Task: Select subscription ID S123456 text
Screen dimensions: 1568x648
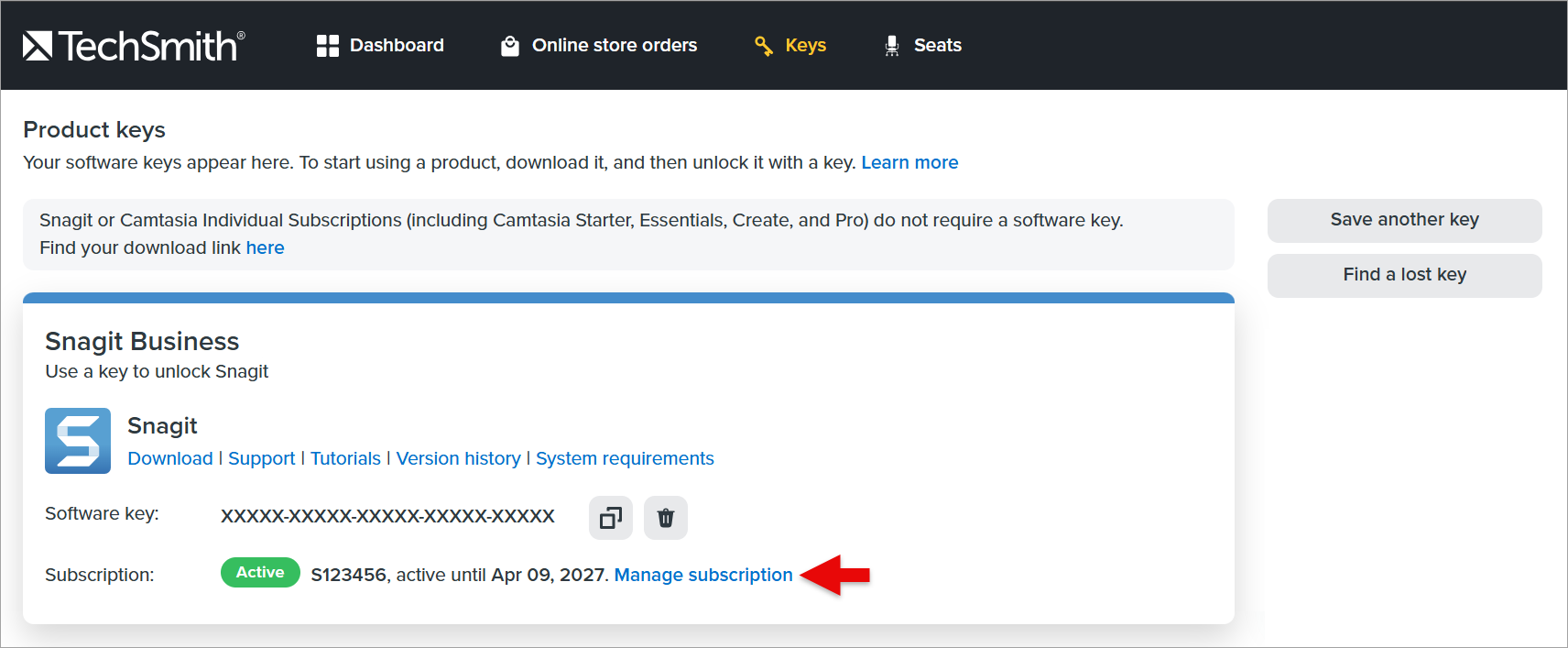Action: (x=349, y=575)
